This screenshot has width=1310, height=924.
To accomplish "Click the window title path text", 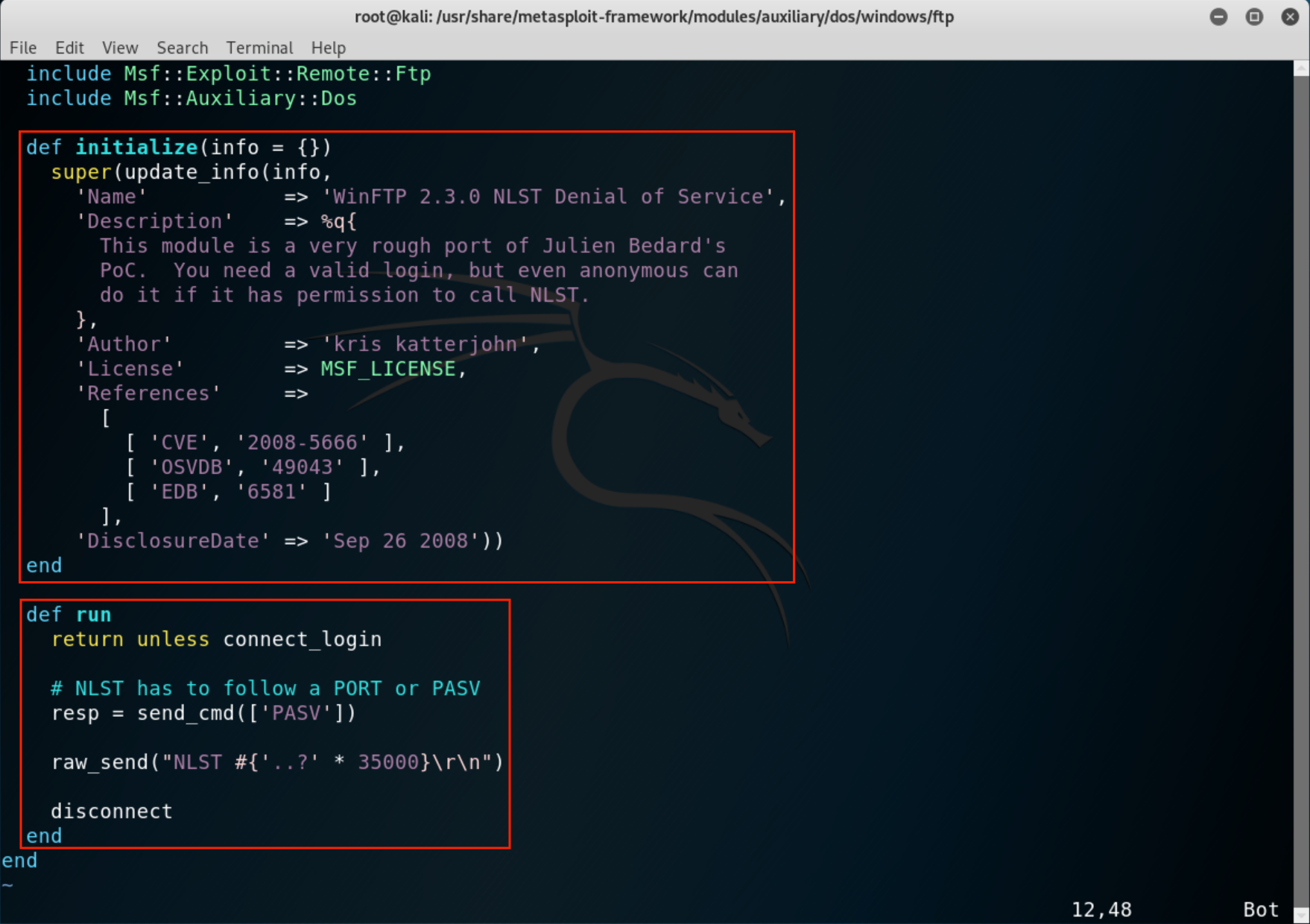I will [x=654, y=16].
